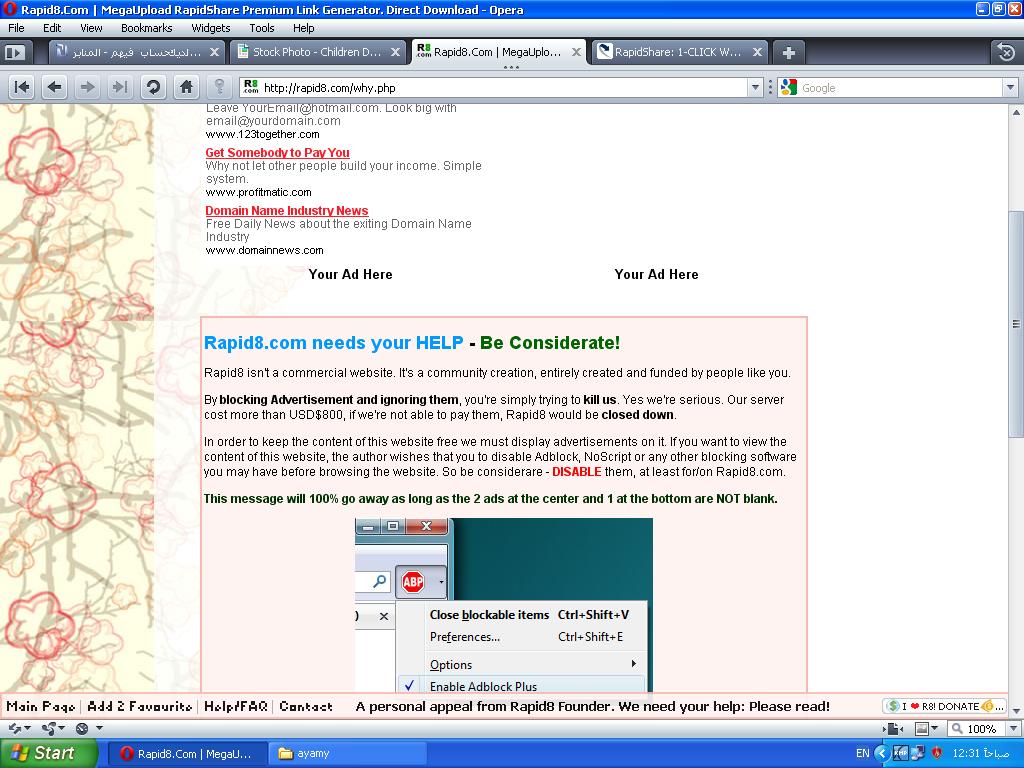Open the Help menu
The image size is (1024, 768).
(x=304, y=28)
